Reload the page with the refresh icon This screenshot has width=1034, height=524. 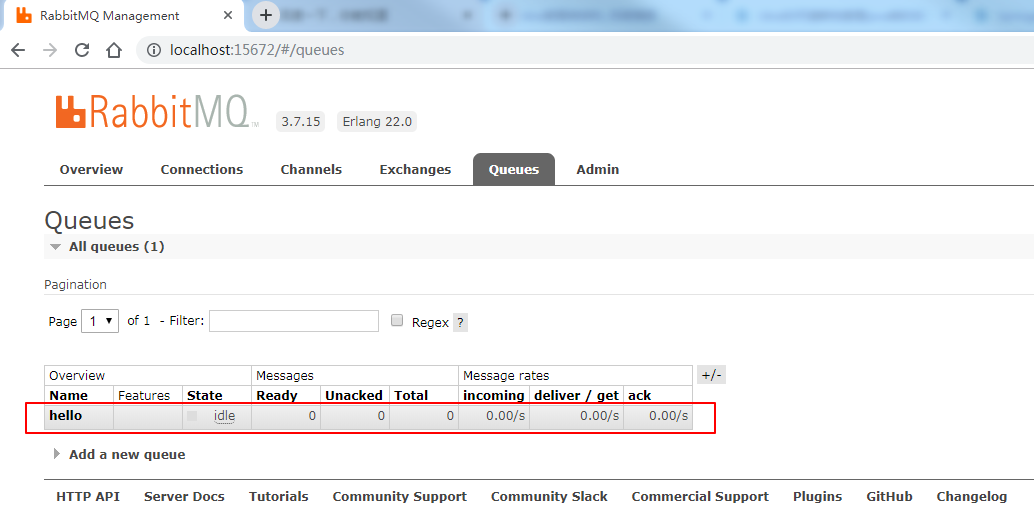pos(82,50)
